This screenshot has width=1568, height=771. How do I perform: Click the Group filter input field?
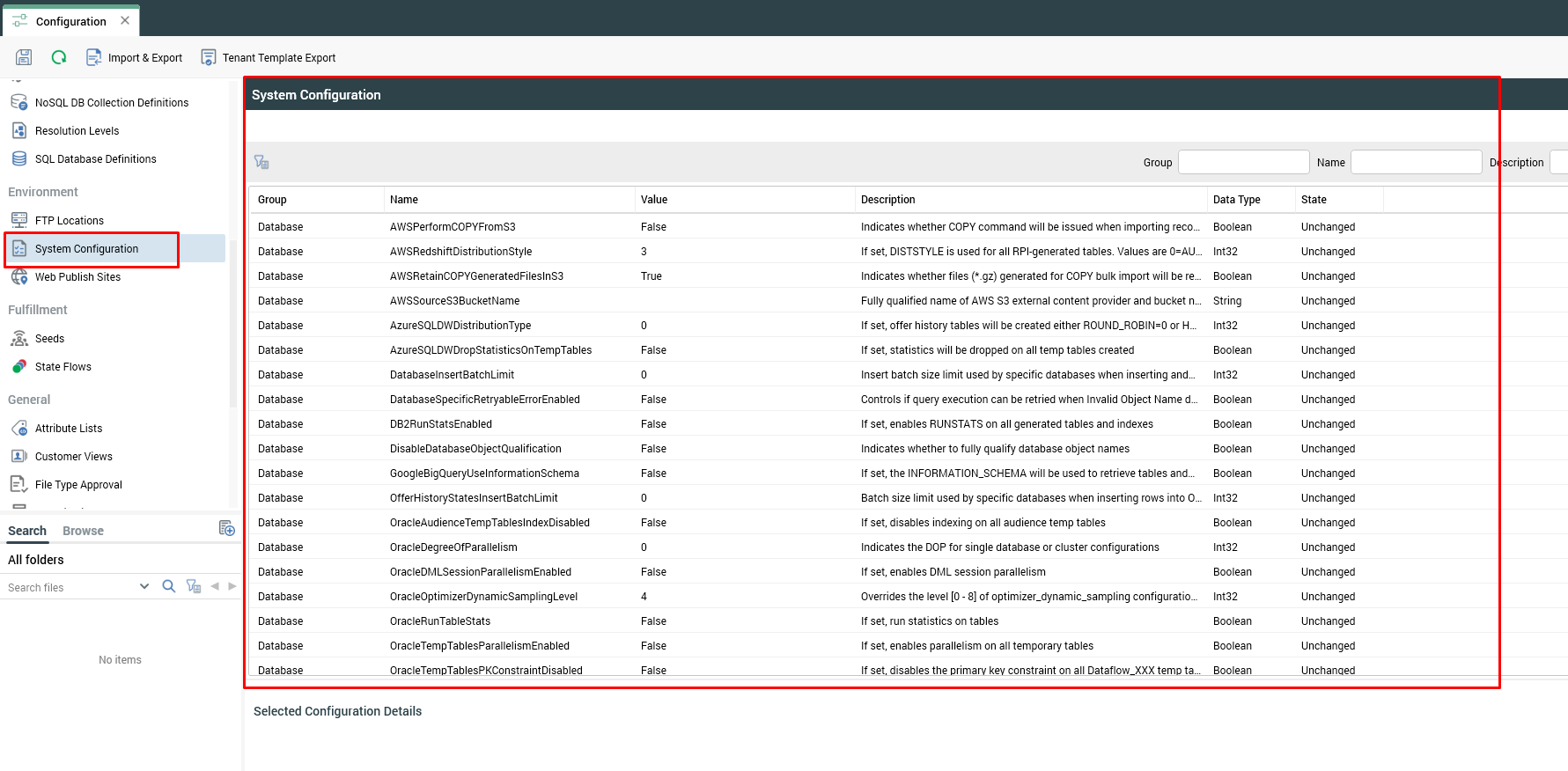point(1243,162)
